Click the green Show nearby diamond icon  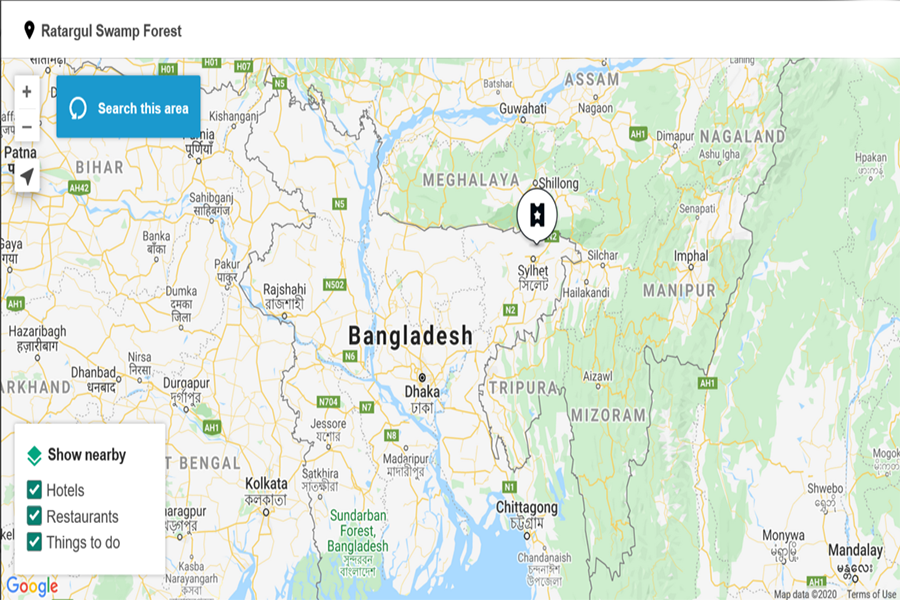[x=34, y=455]
